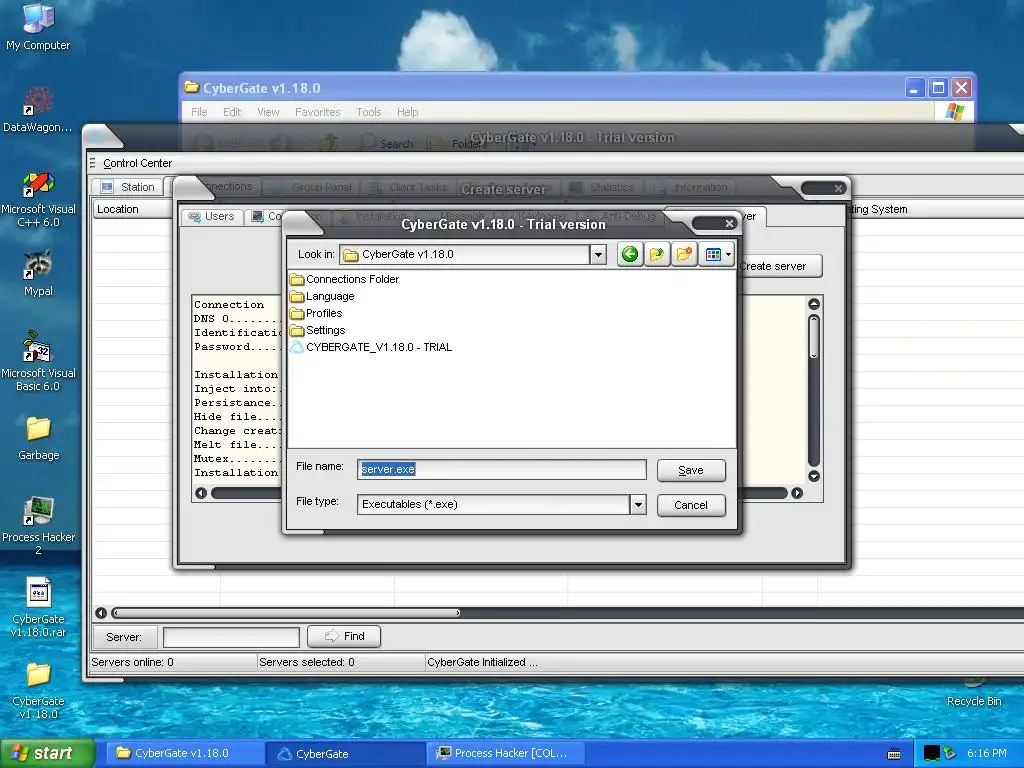Click the Cancel button in Save dialog
The image size is (1024, 768).
pyautogui.click(x=691, y=505)
